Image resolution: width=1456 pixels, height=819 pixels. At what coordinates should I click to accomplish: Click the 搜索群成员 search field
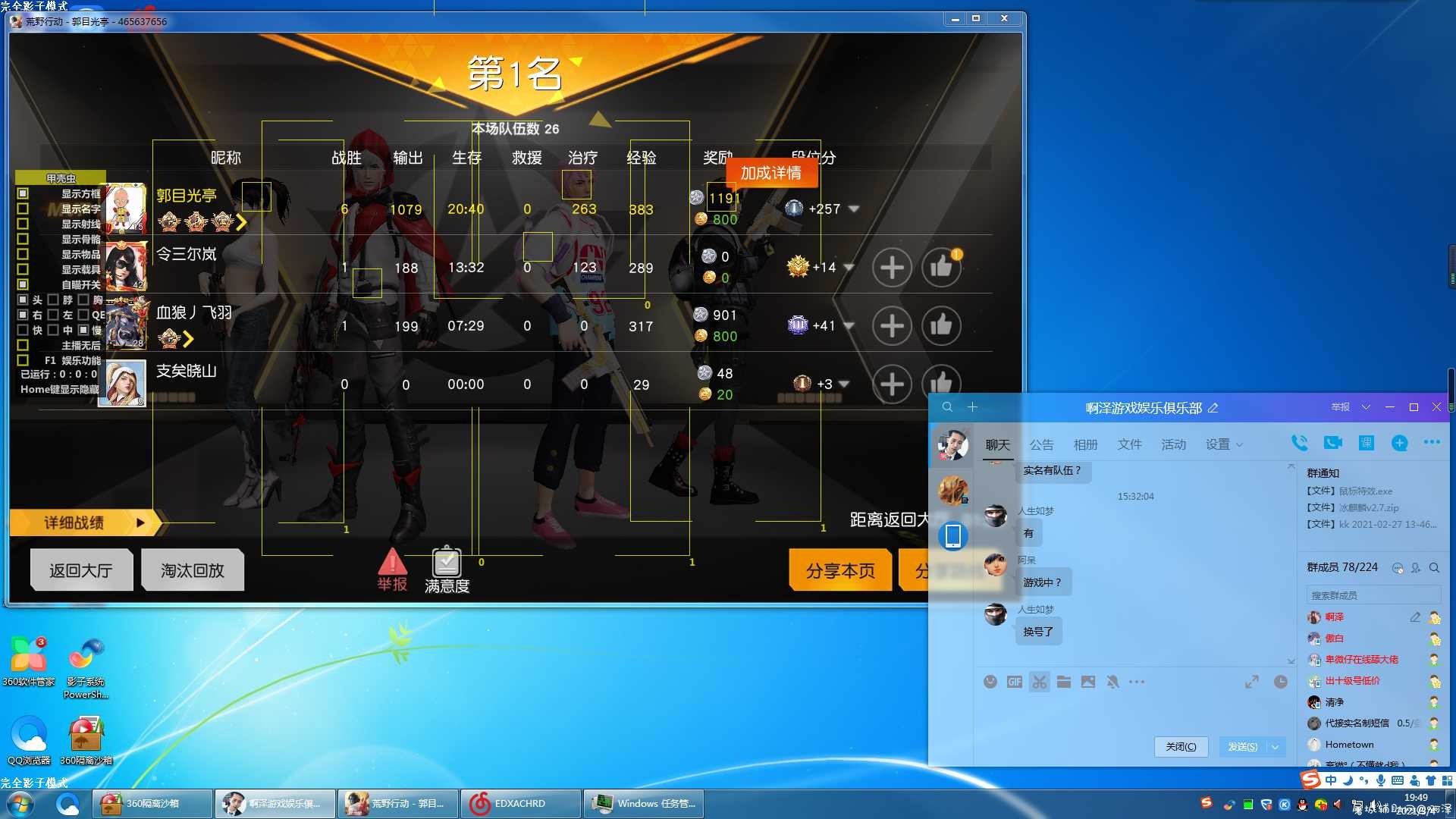tap(1373, 595)
